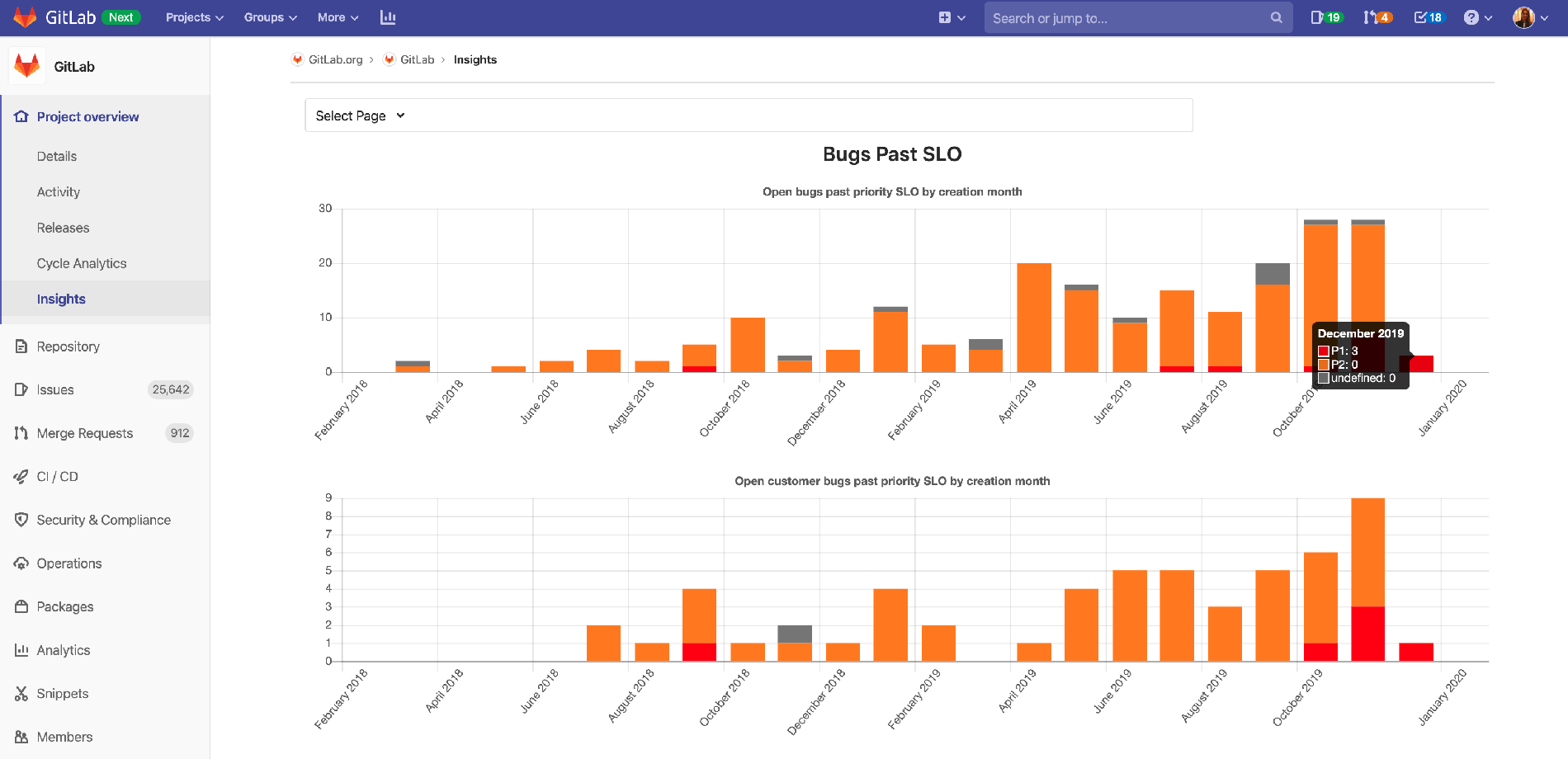The width and height of the screenshot is (1568, 759).
Task: Open the More menu in the navbar
Action: [337, 16]
